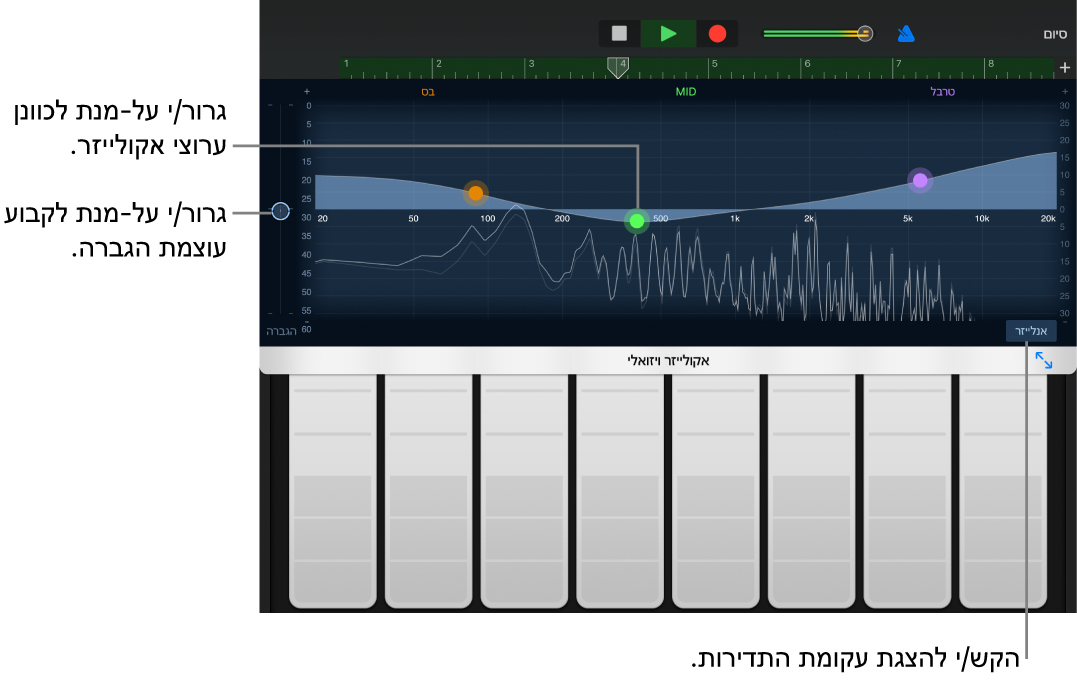Click the playhead marker on the ruler
Viewport: 1077px width, 681px height.
click(x=618, y=67)
